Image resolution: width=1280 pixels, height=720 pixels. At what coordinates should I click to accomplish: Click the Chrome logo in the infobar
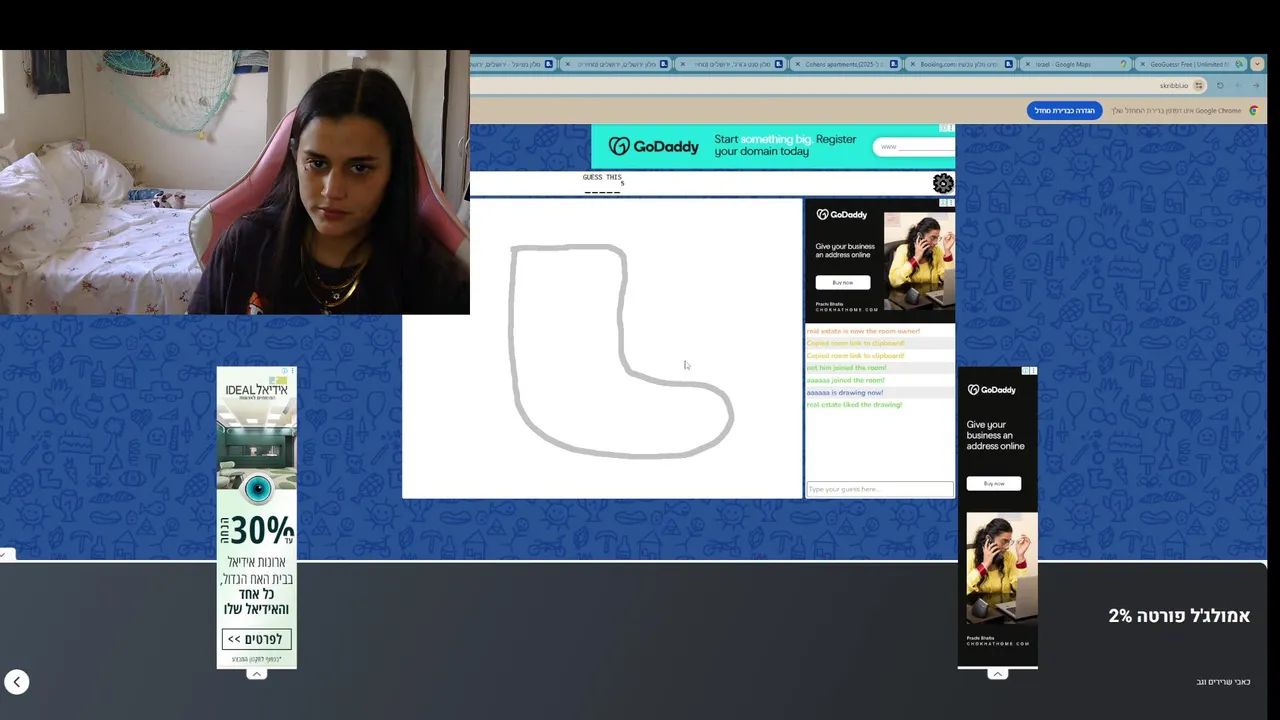coord(1253,111)
